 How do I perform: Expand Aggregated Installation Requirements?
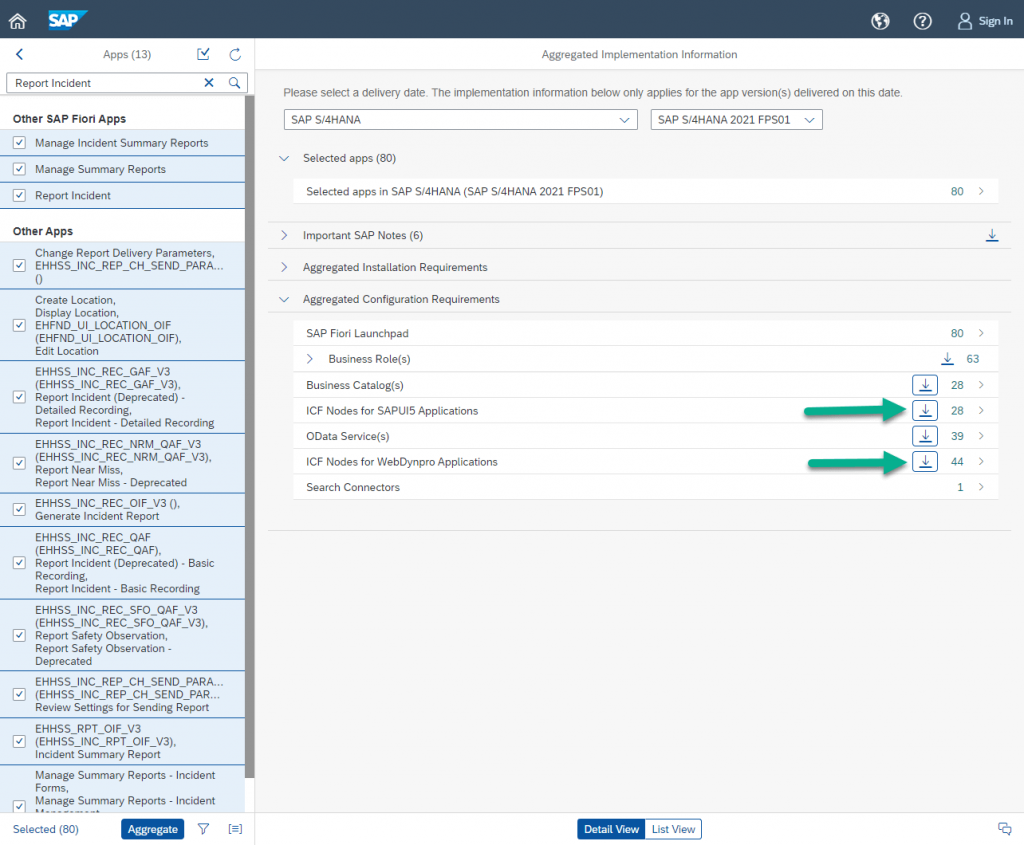[x=284, y=267]
